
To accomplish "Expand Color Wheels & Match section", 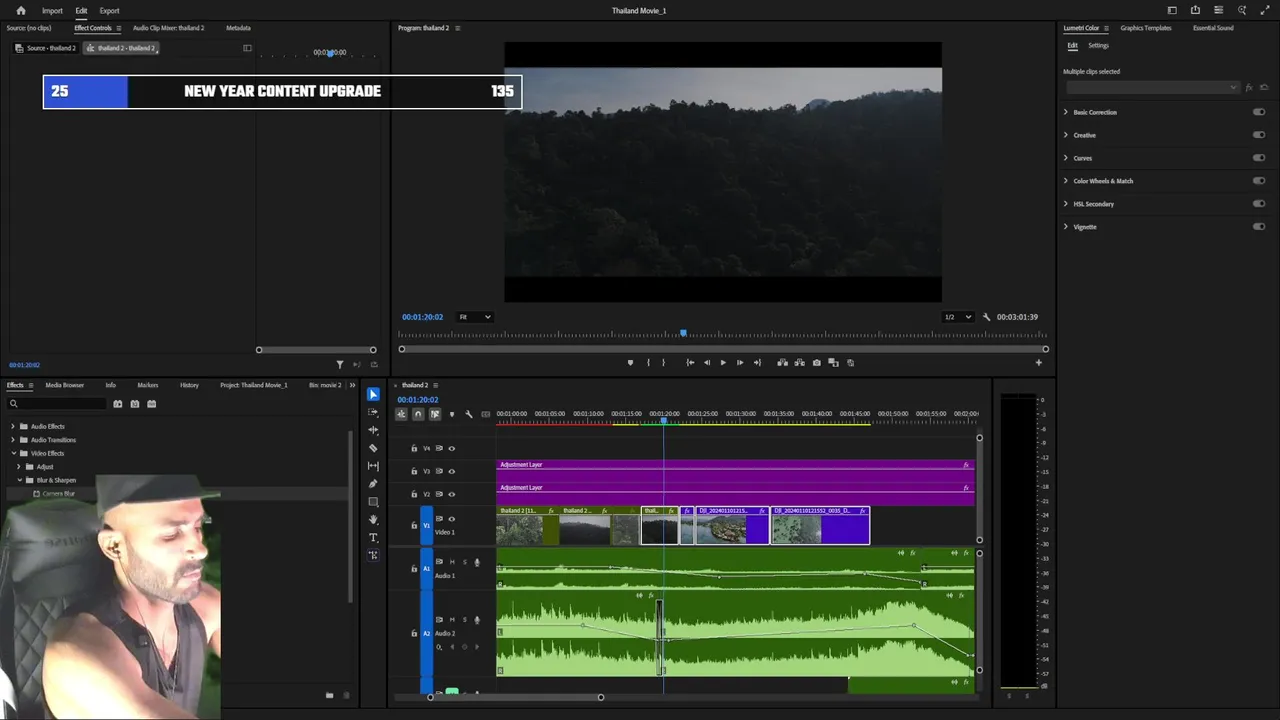I will click(1066, 181).
